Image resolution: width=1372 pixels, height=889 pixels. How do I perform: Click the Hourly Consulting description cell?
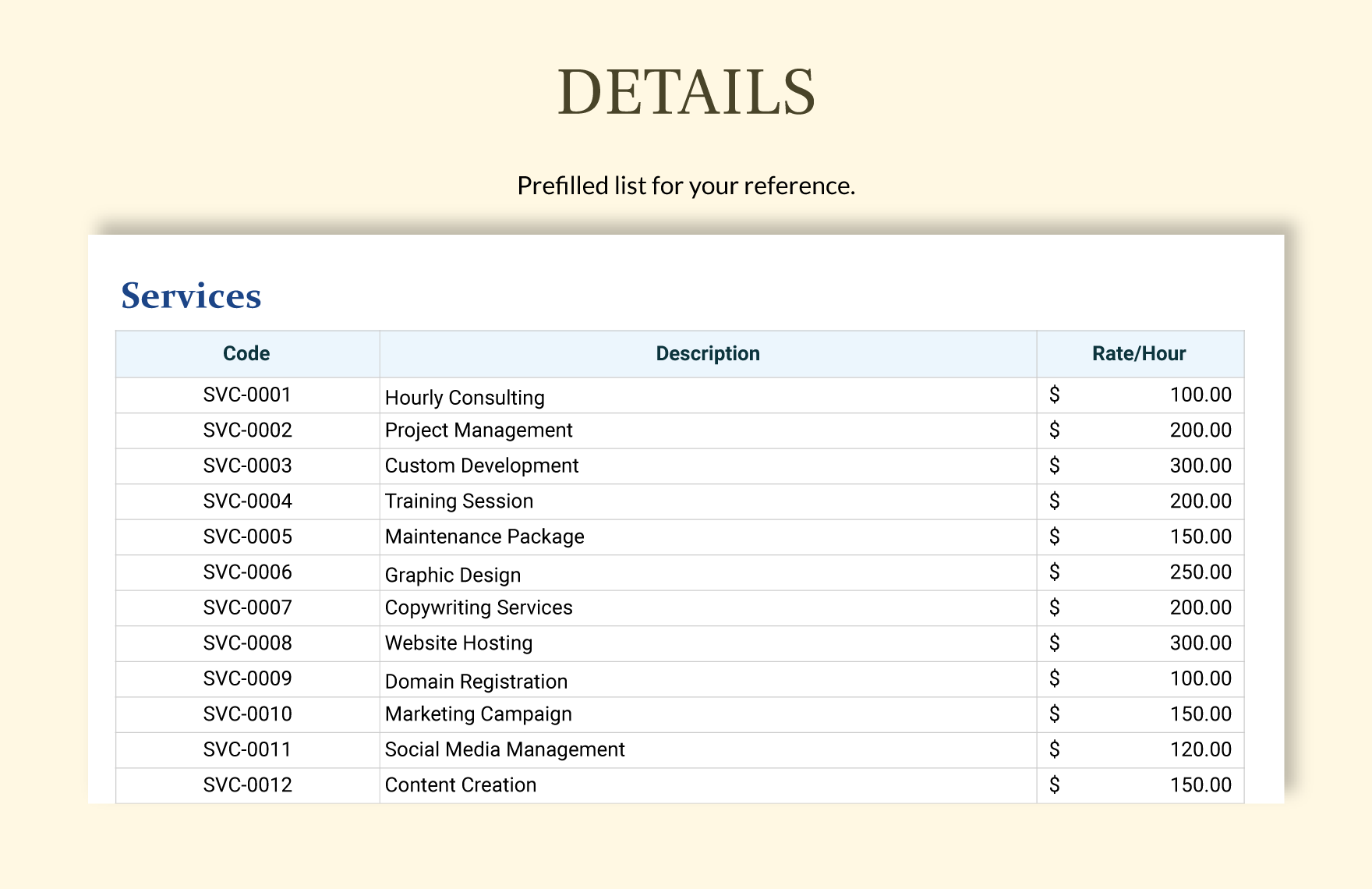click(x=465, y=398)
